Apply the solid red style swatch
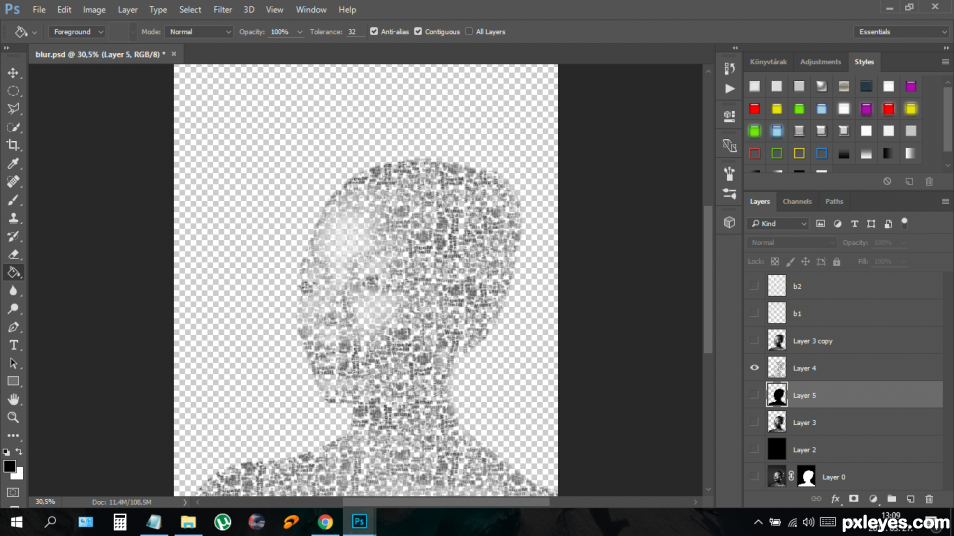 pos(754,109)
